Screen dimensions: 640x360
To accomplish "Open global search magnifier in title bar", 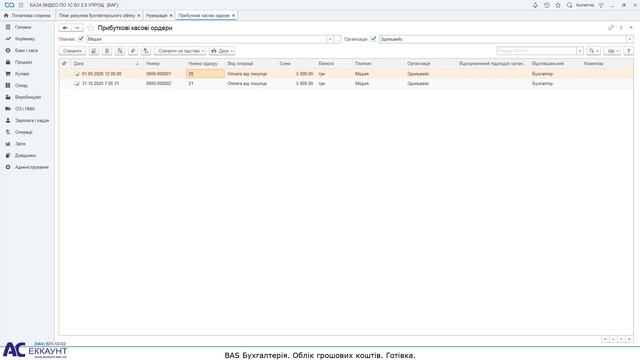I will click(569, 5).
